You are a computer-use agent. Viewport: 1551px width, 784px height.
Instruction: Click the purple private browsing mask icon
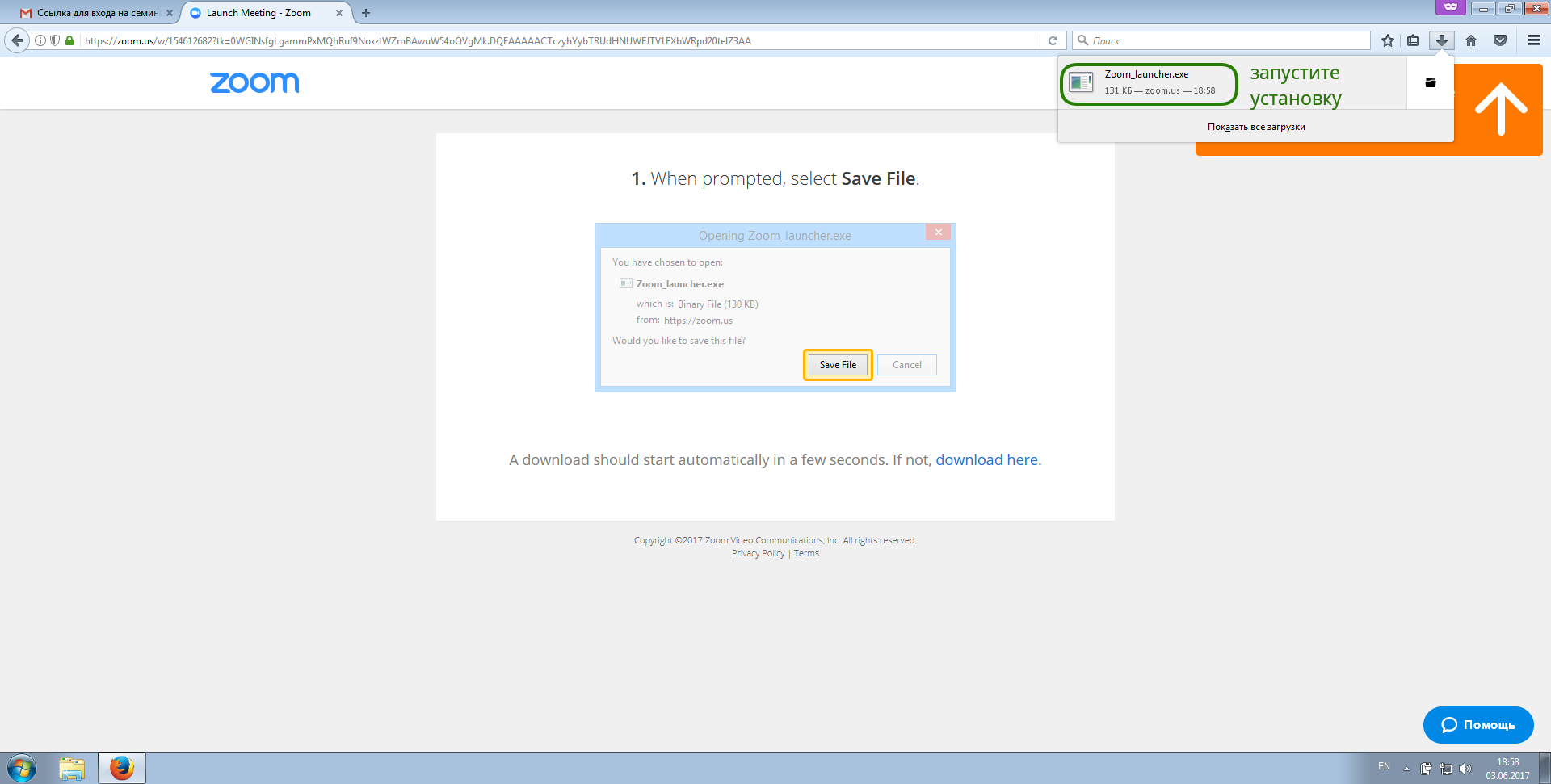pos(1451,7)
